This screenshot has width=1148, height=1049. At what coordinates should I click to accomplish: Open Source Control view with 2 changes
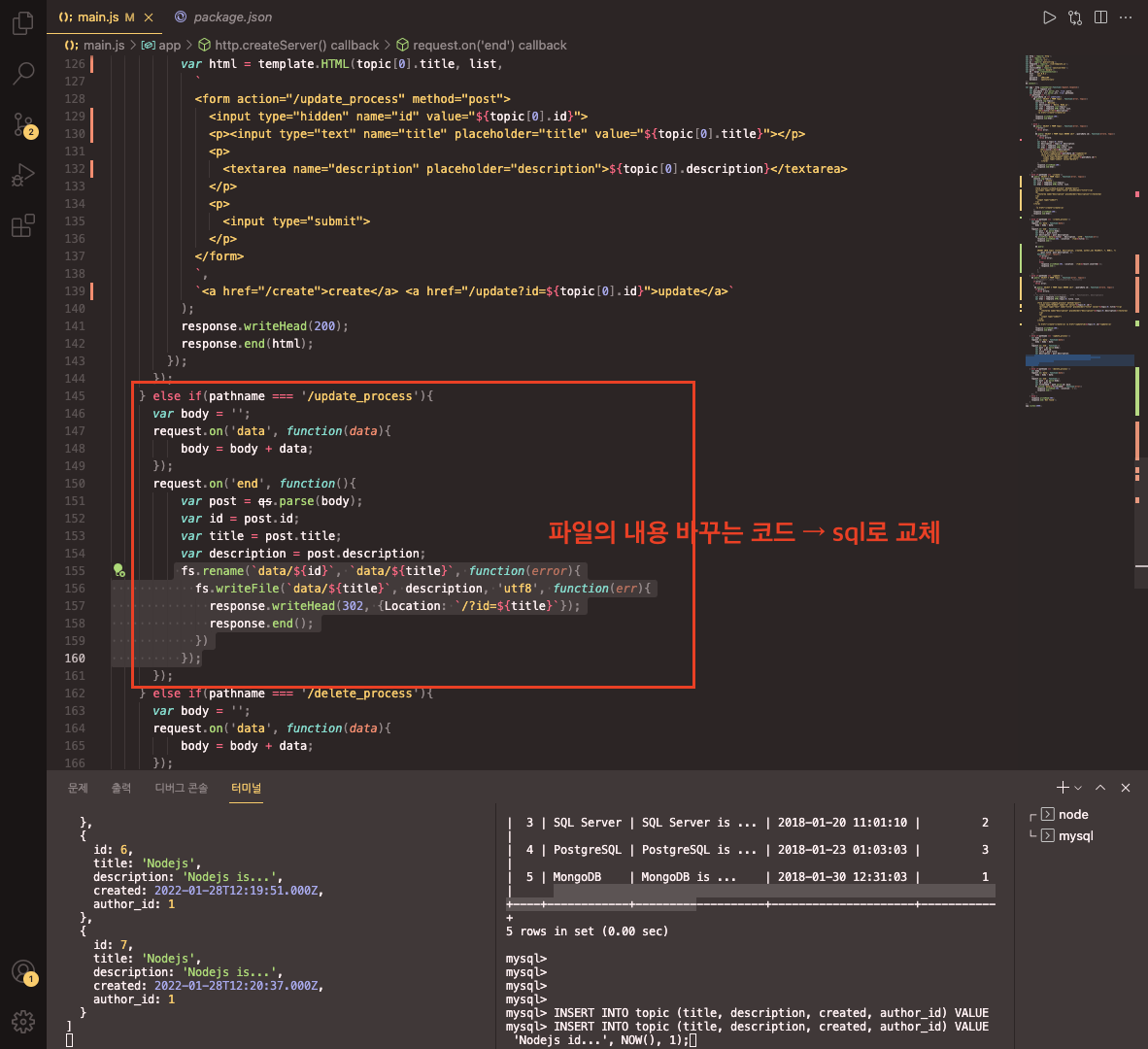(x=23, y=124)
